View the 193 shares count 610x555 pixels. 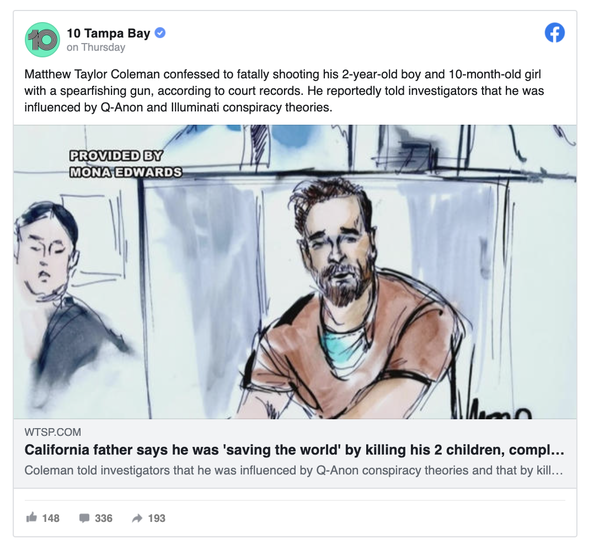[156, 518]
